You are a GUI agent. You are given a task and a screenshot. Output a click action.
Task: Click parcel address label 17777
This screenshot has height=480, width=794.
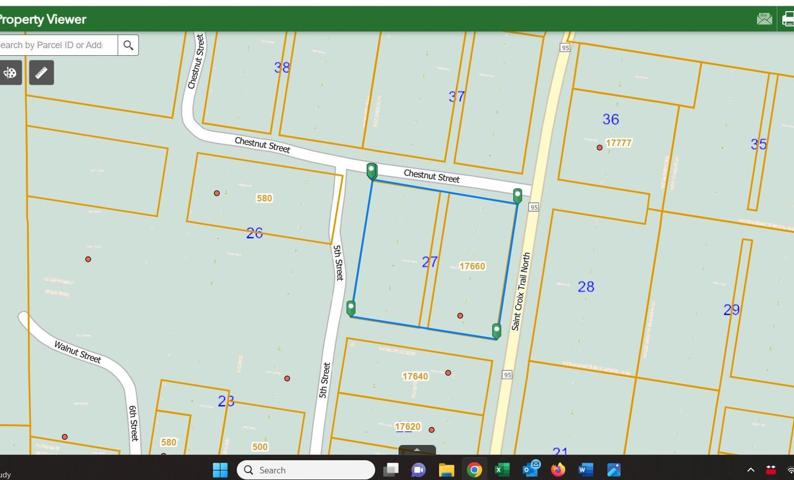619,143
